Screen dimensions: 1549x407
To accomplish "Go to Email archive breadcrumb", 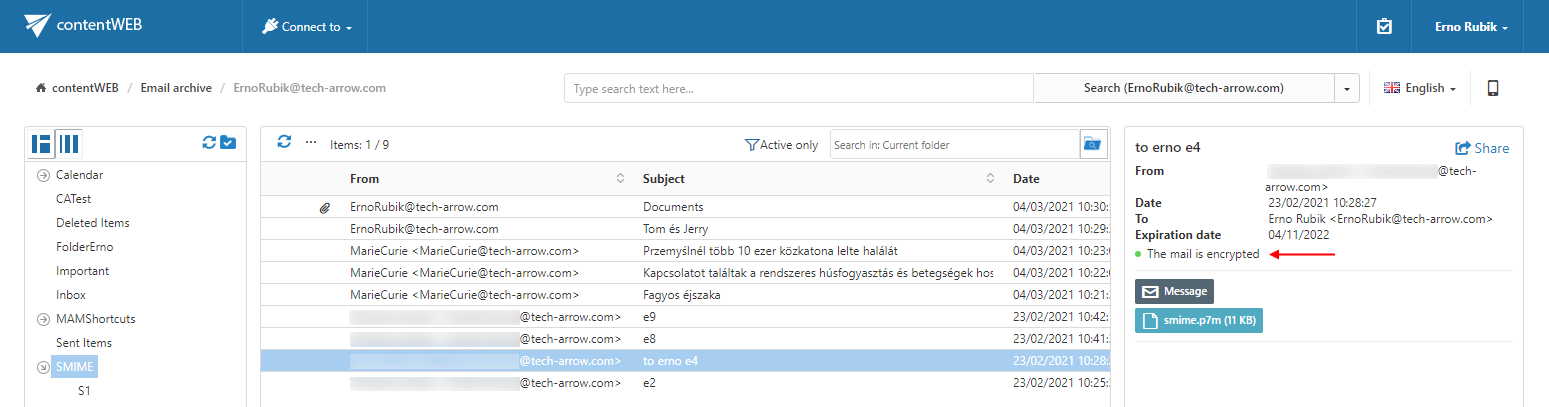I will coord(176,88).
